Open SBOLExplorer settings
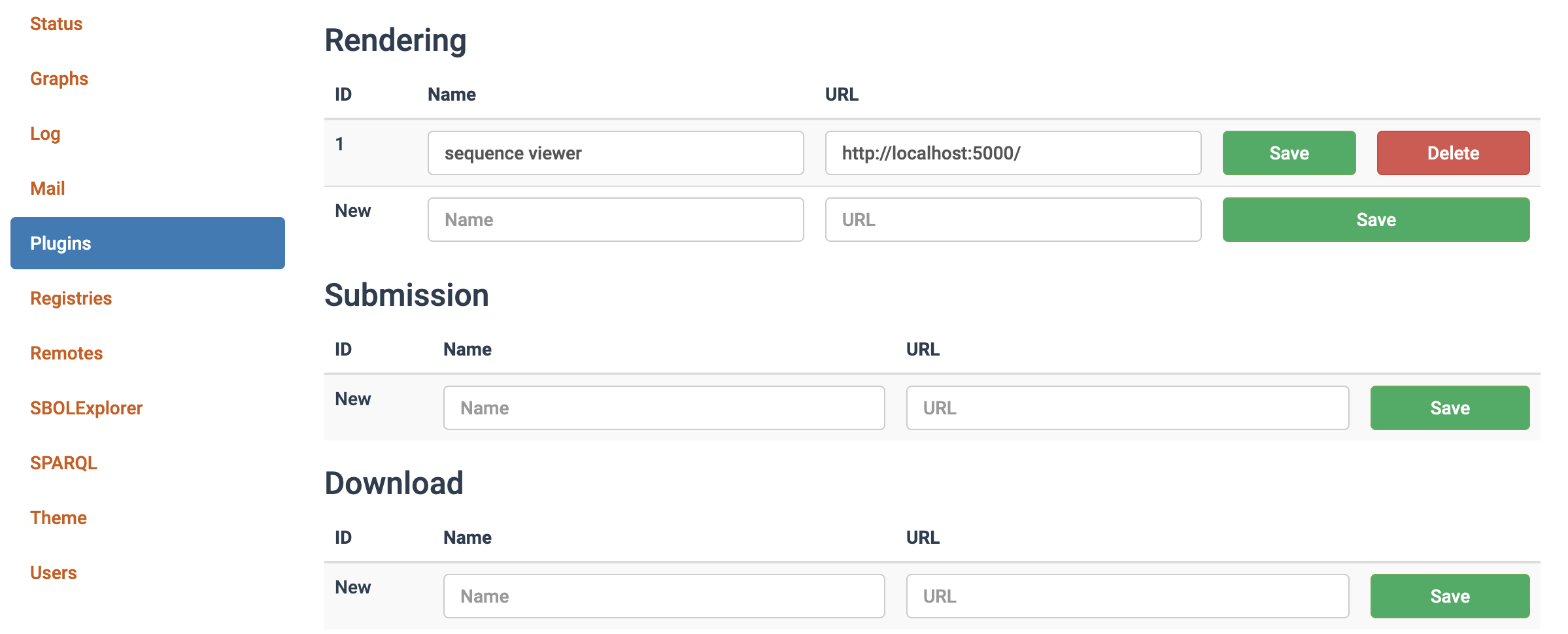The image size is (1568, 634). click(x=86, y=408)
